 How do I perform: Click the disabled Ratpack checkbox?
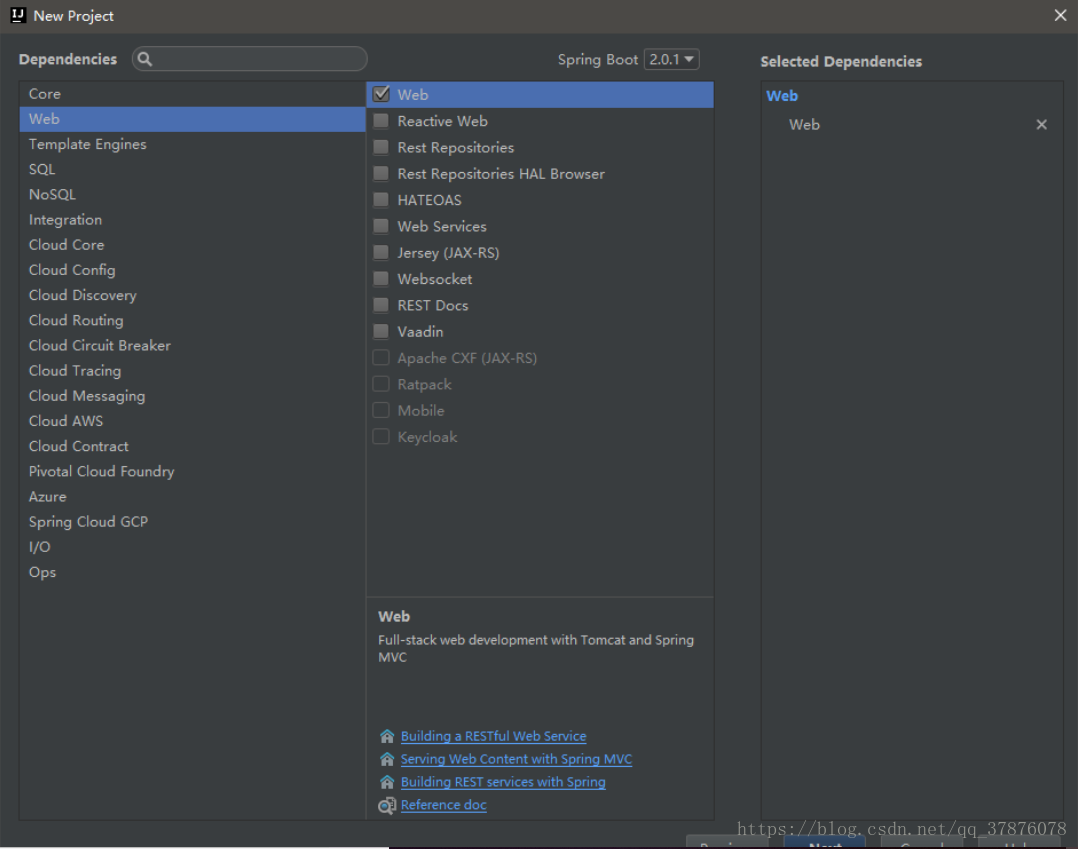point(381,384)
